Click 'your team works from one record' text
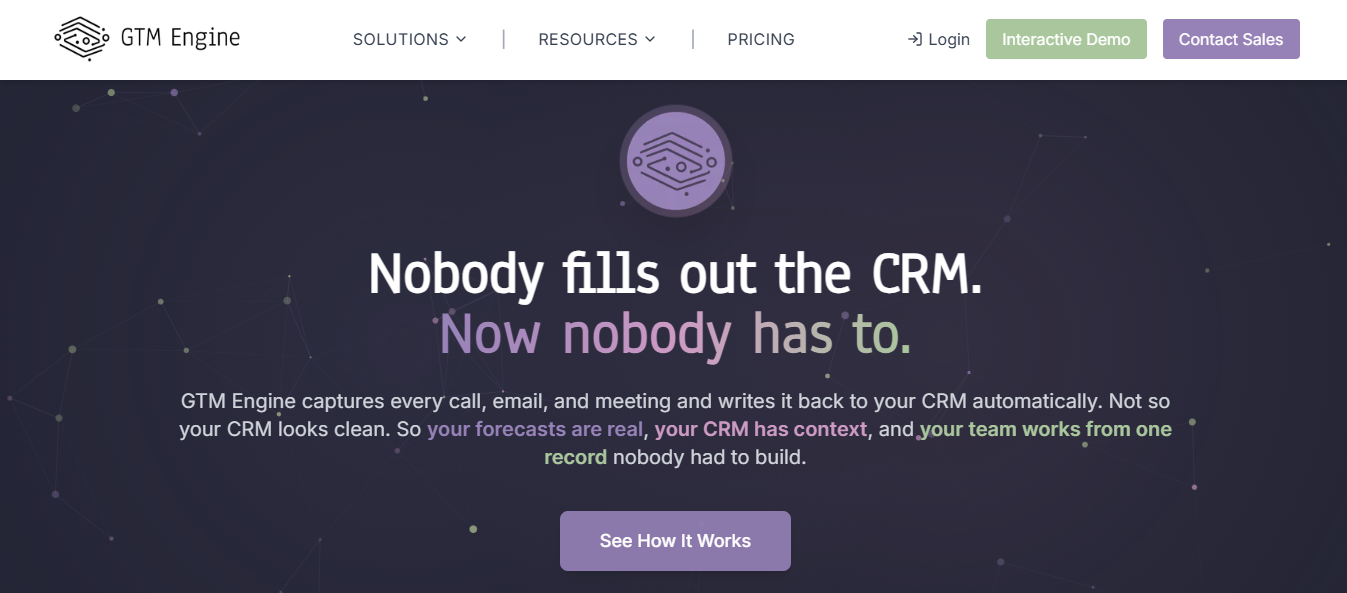This screenshot has height=593, width=1347. 1045,429
